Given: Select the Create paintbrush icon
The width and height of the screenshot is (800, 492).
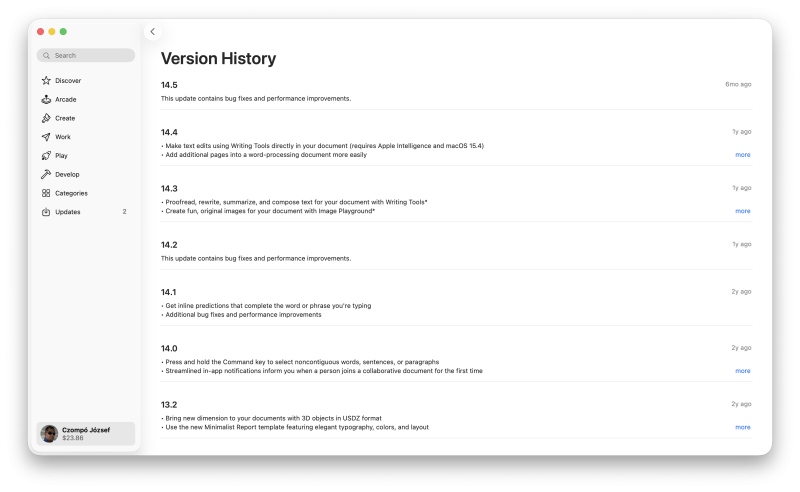Looking at the screenshot, I should [x=46, y=118].
